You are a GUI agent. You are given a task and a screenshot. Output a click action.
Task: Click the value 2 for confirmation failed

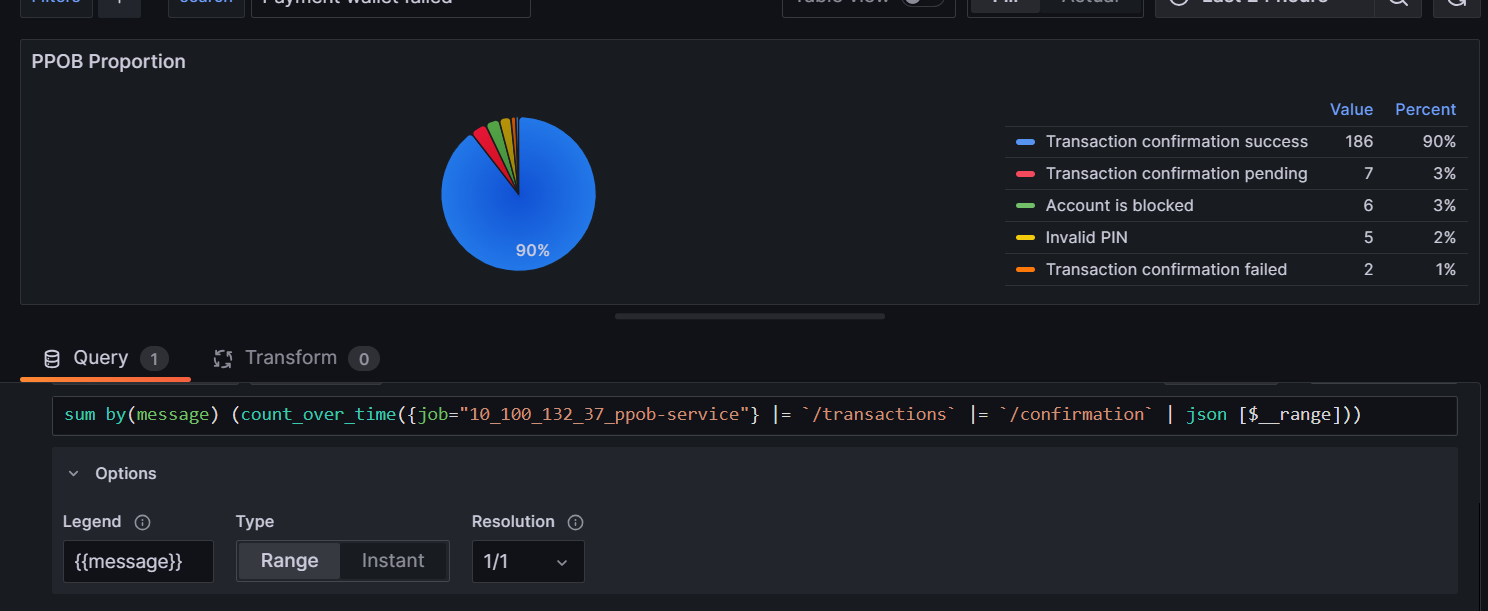pyautogui.click(x=1368, y=270)
